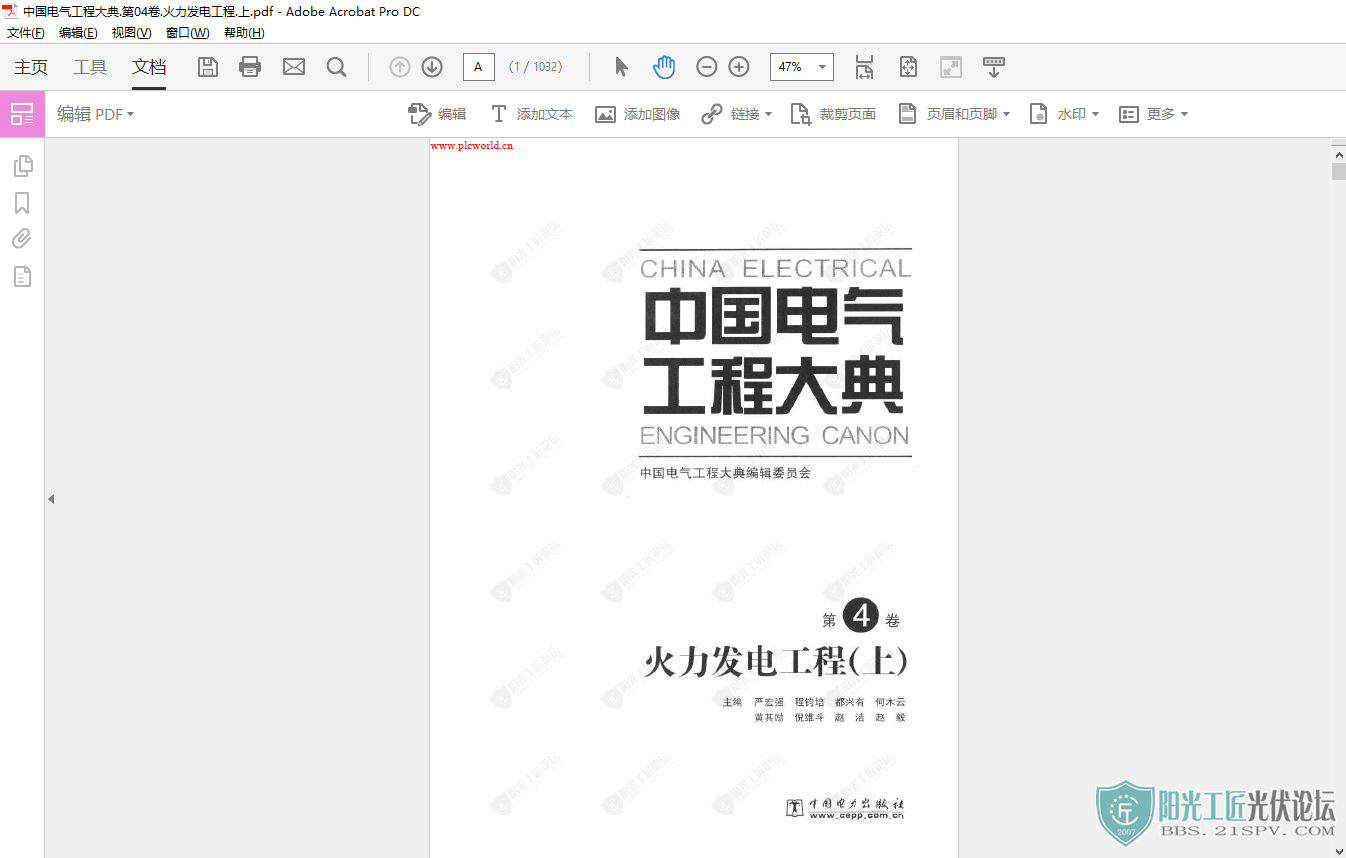Choose the selection arrow tool
The image size is (1346, 858).
(x=621, y=67)
